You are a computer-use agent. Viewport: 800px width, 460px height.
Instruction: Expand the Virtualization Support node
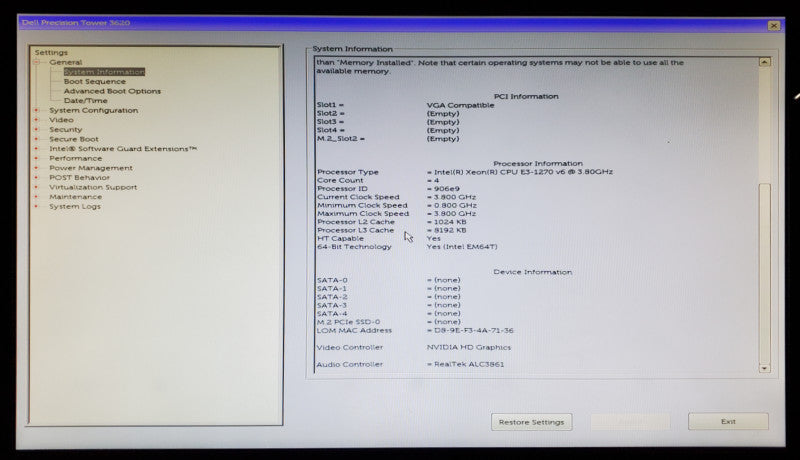pyautogui.click(x=36, y=187)
